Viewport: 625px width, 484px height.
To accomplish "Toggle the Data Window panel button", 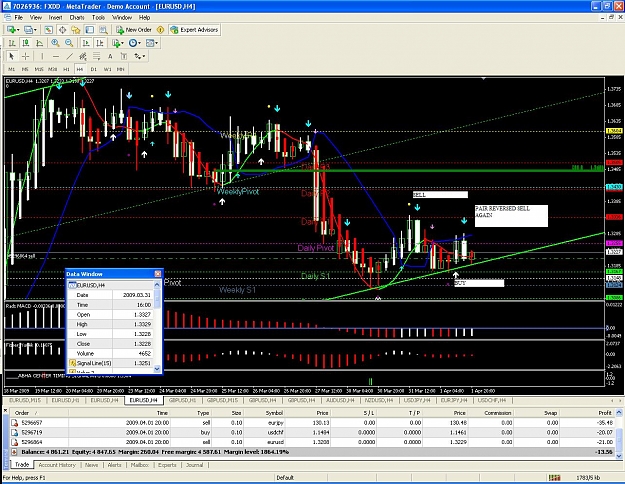I will tap(62, 30).
